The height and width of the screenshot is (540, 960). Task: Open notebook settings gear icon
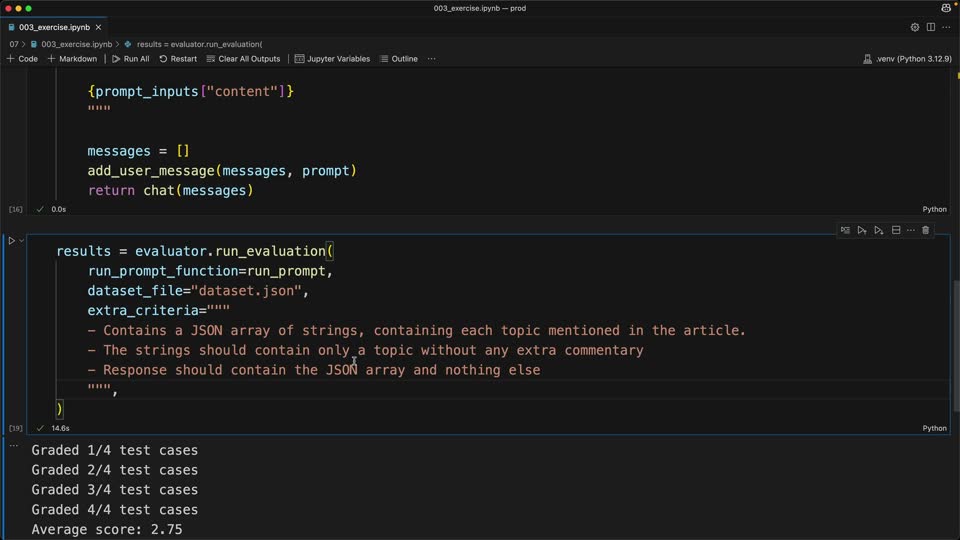point(914,27)
